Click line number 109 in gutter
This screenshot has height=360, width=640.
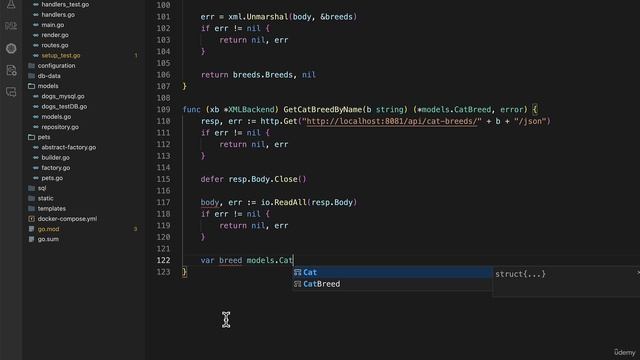pyautogui.click(x=163, y=109)
